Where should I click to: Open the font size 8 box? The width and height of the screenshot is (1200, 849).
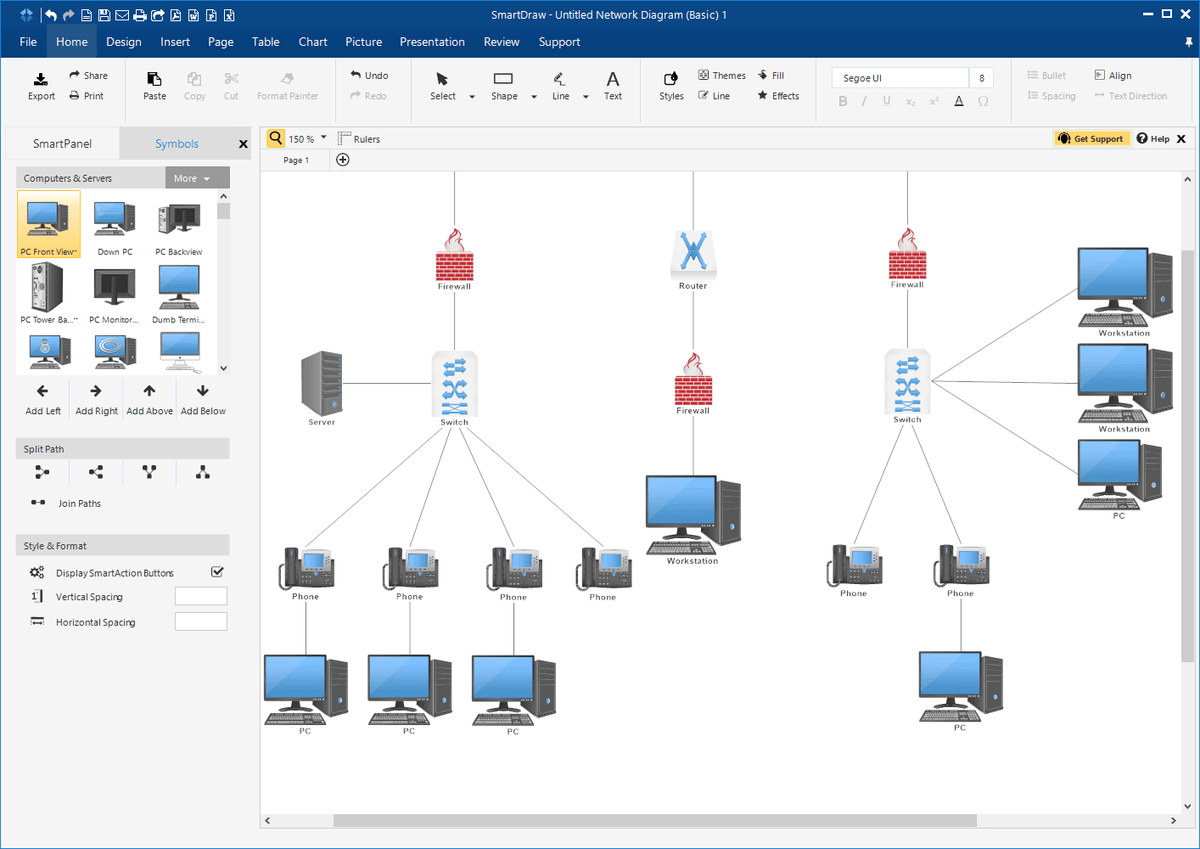click(x=981, y=78)
